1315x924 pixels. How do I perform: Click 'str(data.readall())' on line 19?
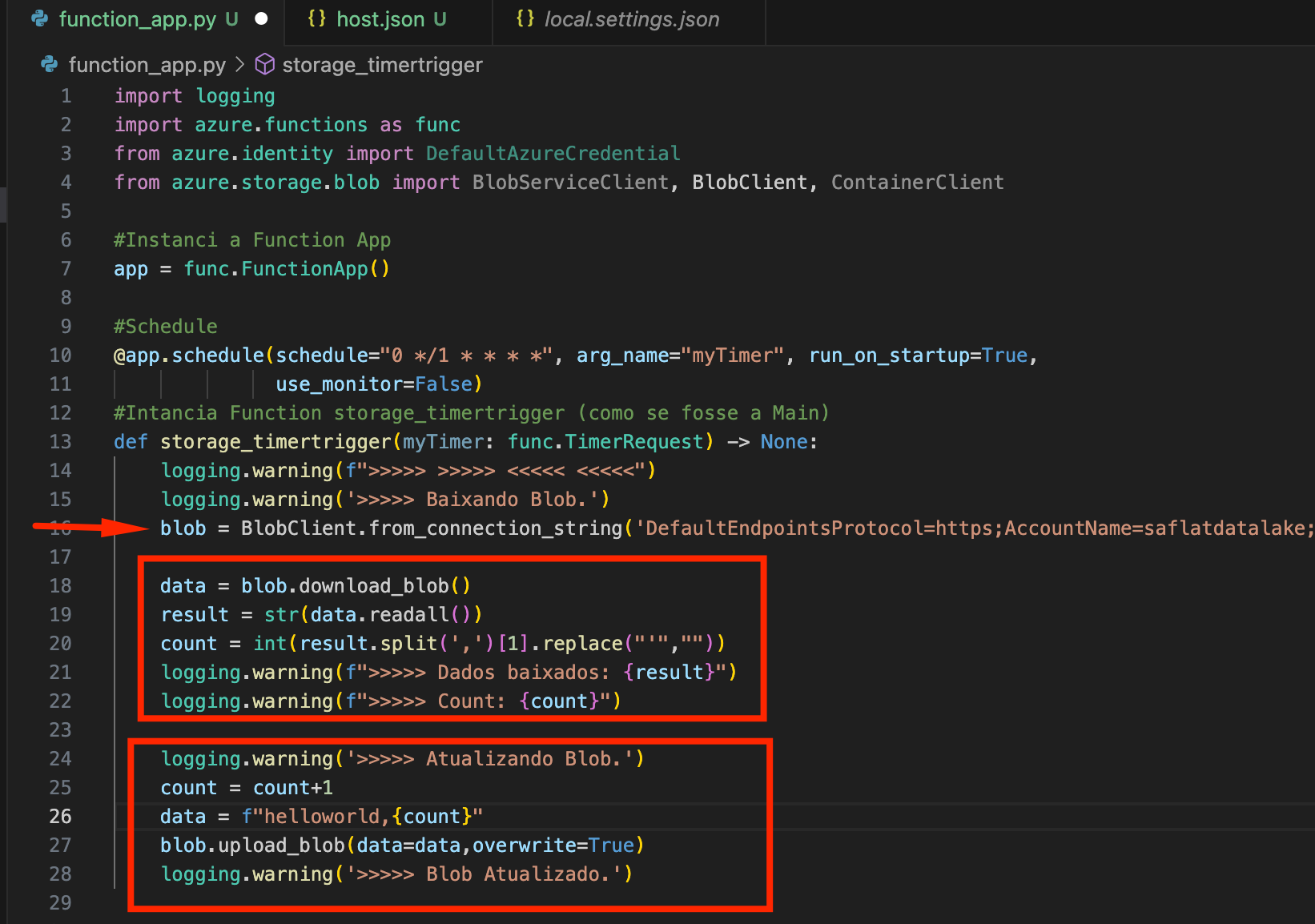click(374, 615)
